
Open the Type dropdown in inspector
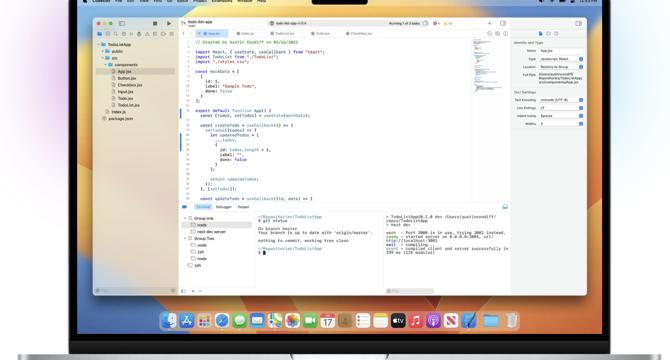pos(561,59)
